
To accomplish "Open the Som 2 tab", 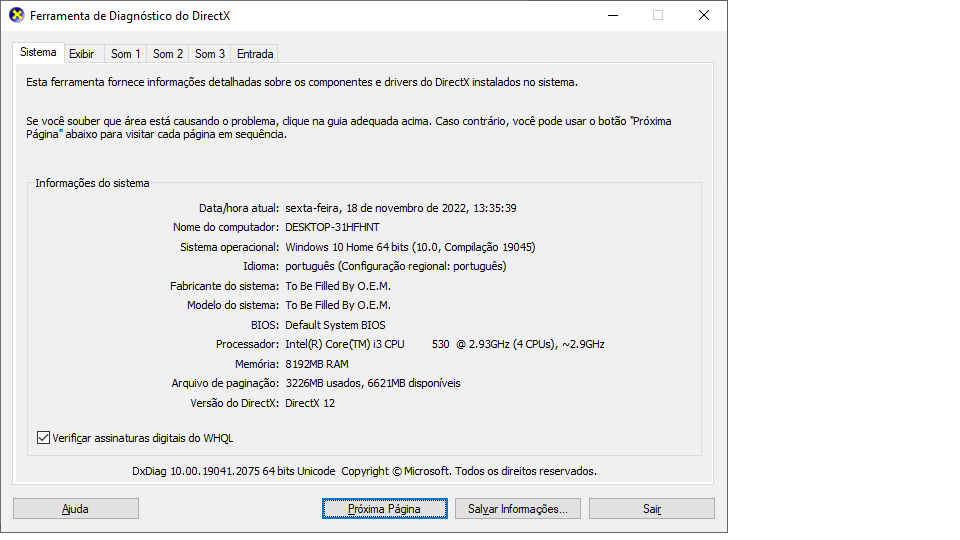I will (168, 54).
